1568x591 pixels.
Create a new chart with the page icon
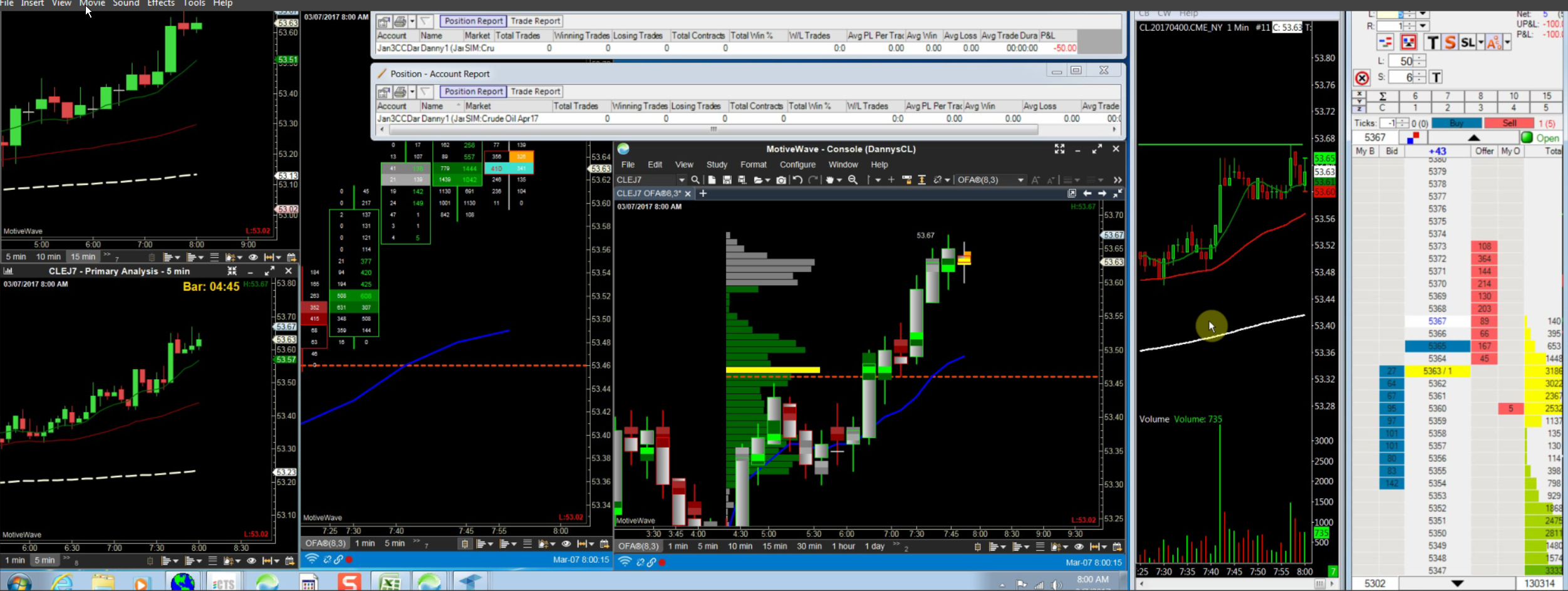tap(712, 180)
